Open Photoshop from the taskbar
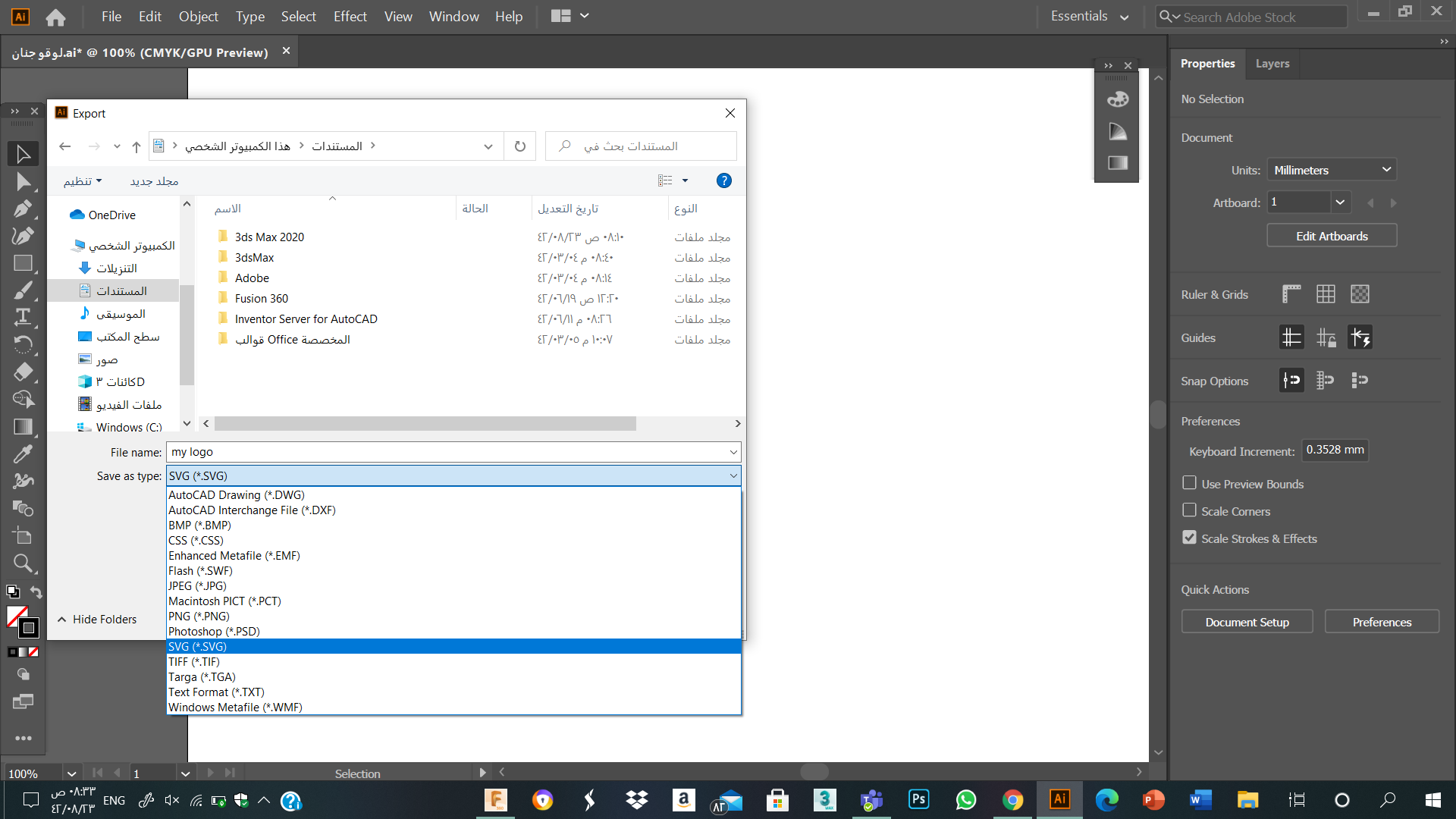 [x=918, y=799]
